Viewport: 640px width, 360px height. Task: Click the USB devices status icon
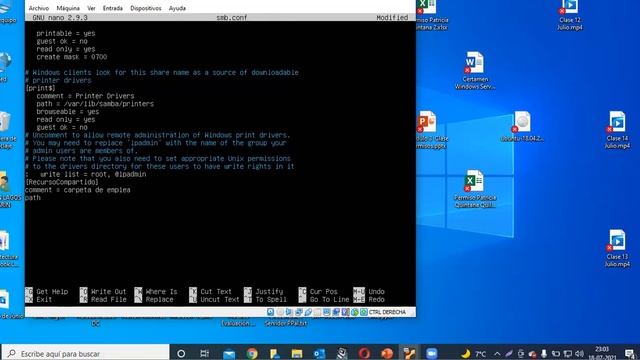click(308, 312)
